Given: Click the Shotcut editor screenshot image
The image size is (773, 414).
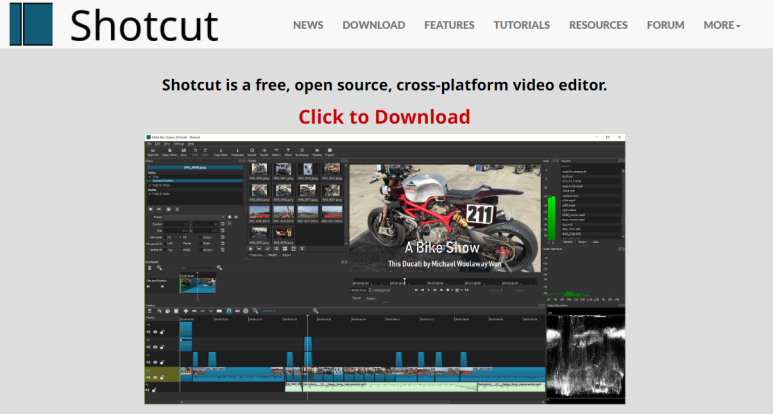Looking at the screenshot, I should pyautogui.click(x=385, y=269).
